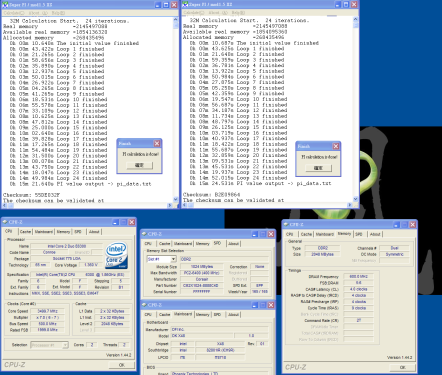Screen dimensions: 442x375
Task: Click the Core Voltage value field
Action: coord(91,265)
